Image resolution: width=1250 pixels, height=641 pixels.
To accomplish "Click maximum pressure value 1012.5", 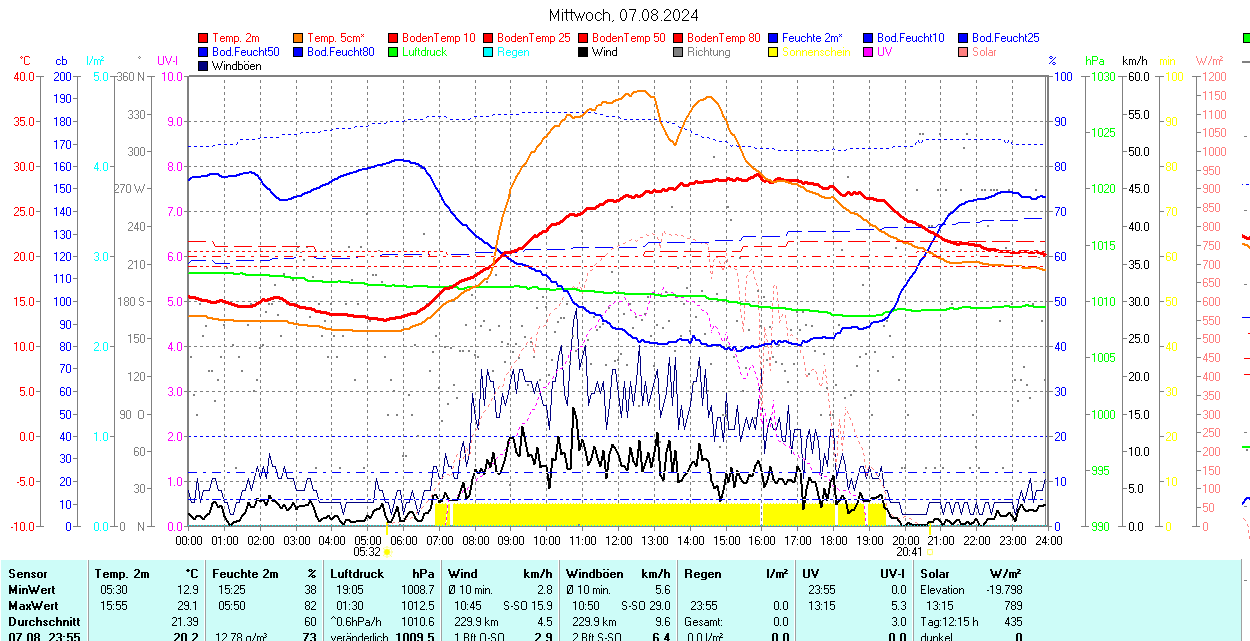I will coord(417,606).
